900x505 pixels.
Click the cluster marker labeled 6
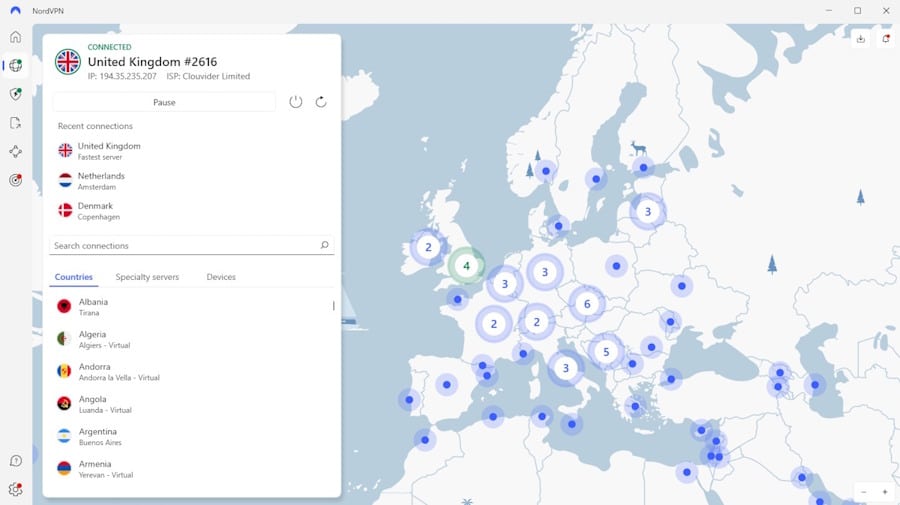587,304
